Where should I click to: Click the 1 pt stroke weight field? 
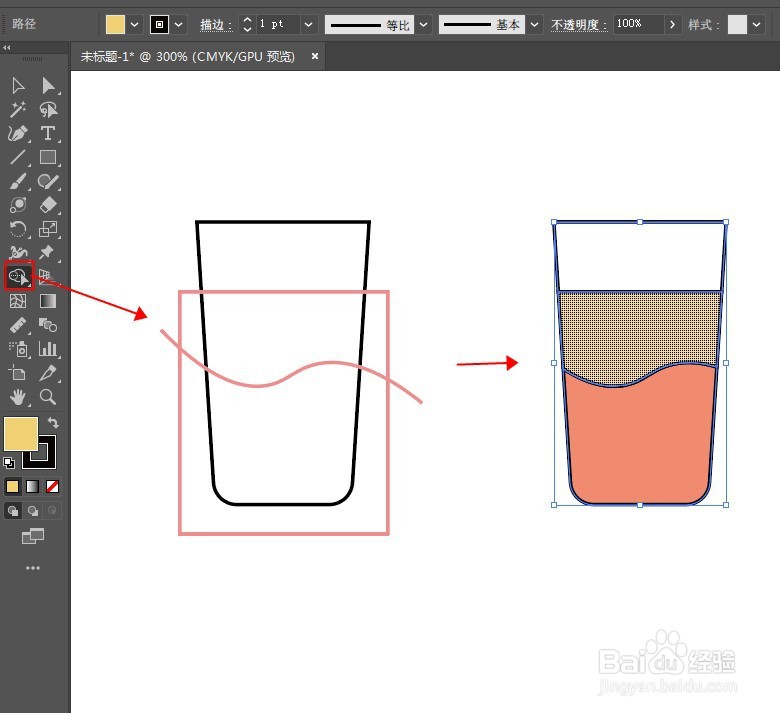tap(278, 24)
